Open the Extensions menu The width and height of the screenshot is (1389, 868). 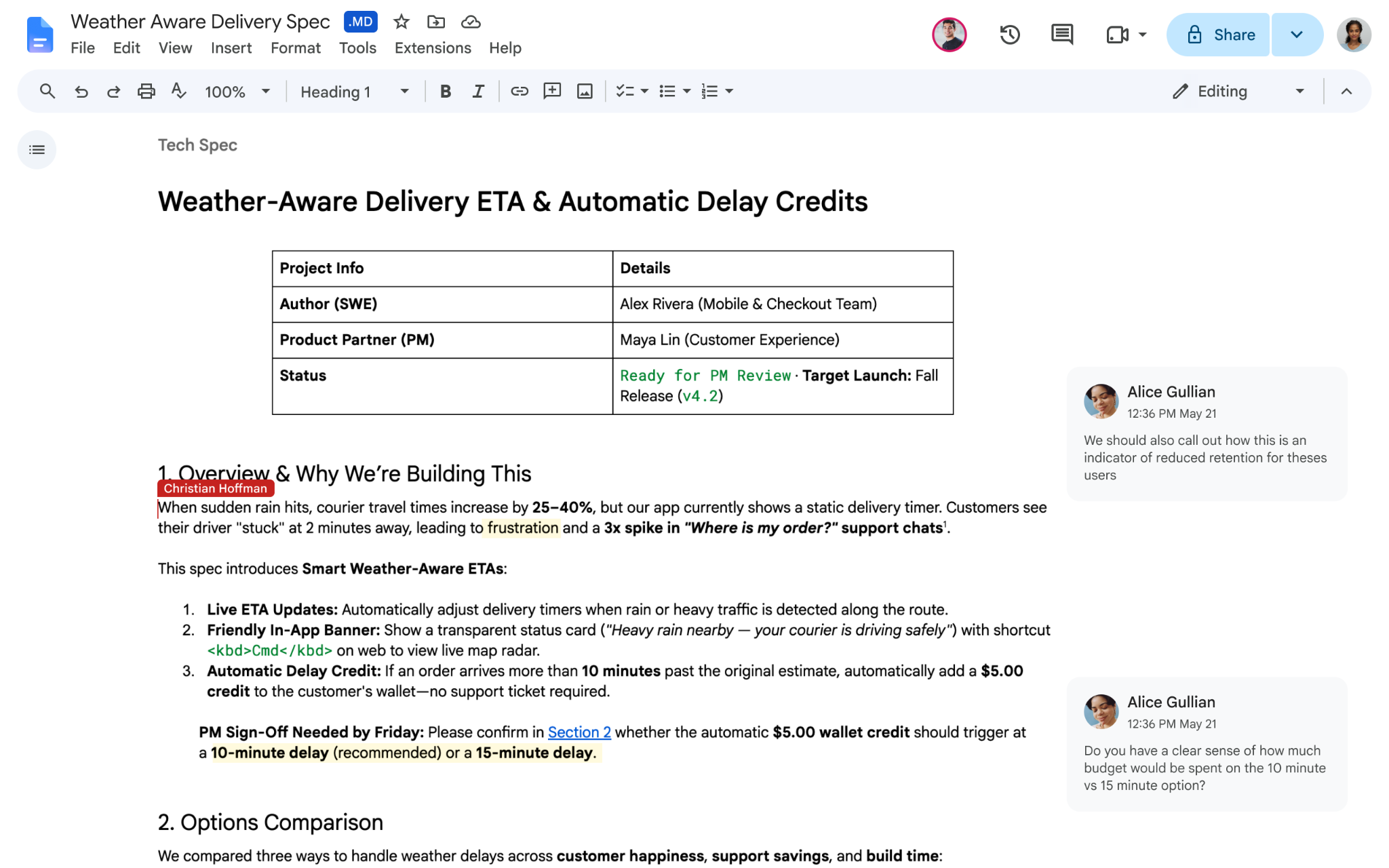tap(433, 47)
